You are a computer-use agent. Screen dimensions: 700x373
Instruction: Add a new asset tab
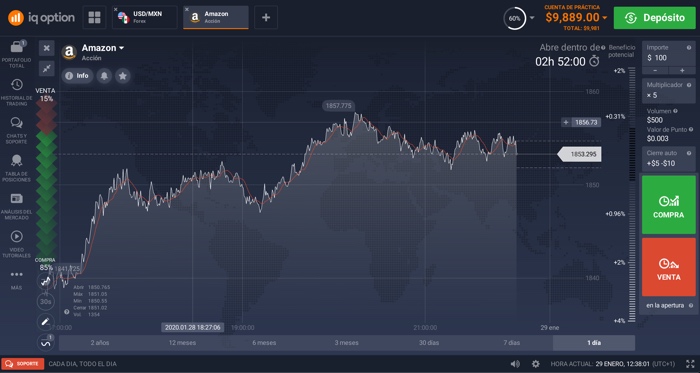[x=266, y=17]
